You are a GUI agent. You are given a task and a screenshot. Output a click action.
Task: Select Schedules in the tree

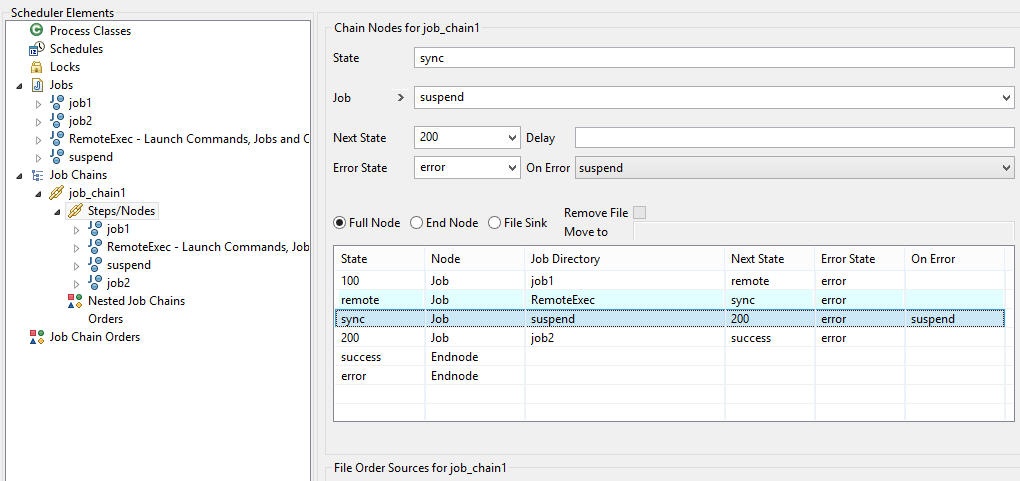76,49
